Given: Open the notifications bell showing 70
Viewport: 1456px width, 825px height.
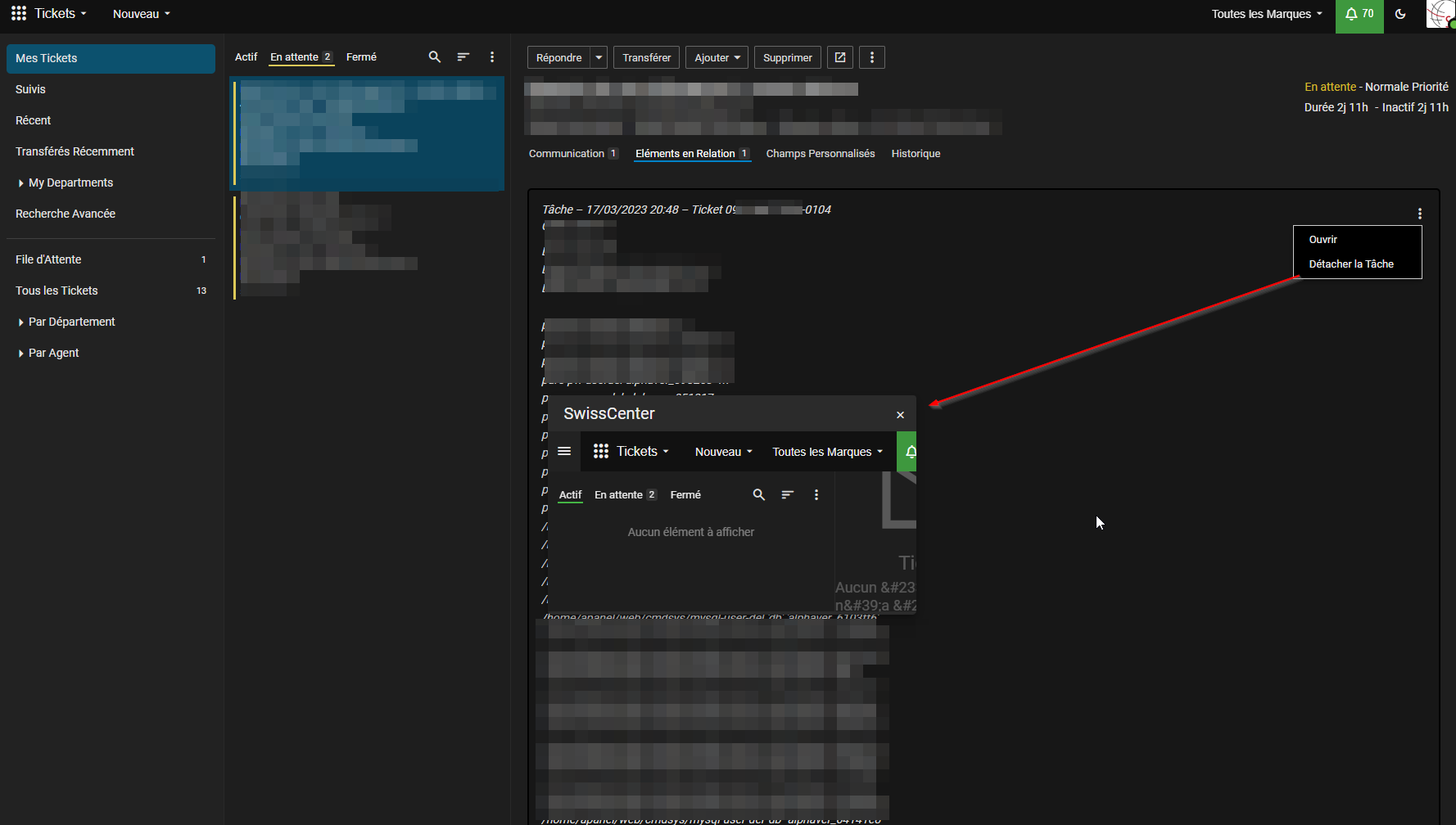Looking at the screenshot, I should pos(1359,14).
